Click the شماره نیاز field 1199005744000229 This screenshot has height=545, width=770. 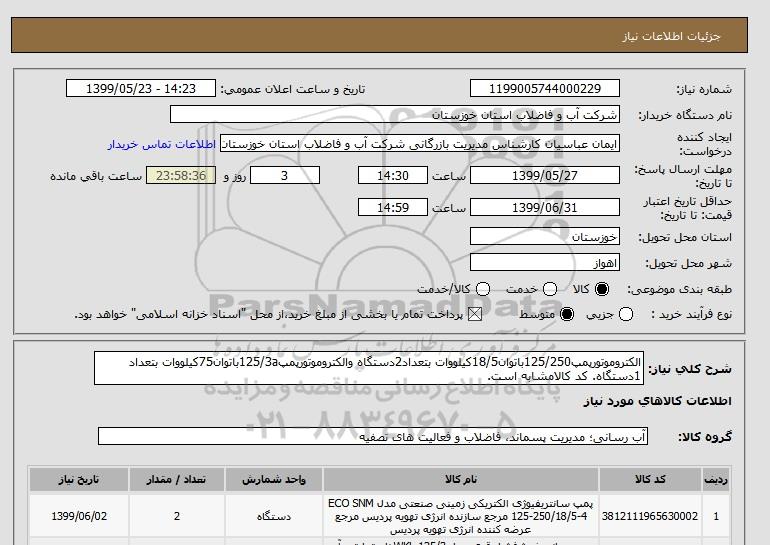[x=545, y=88]
